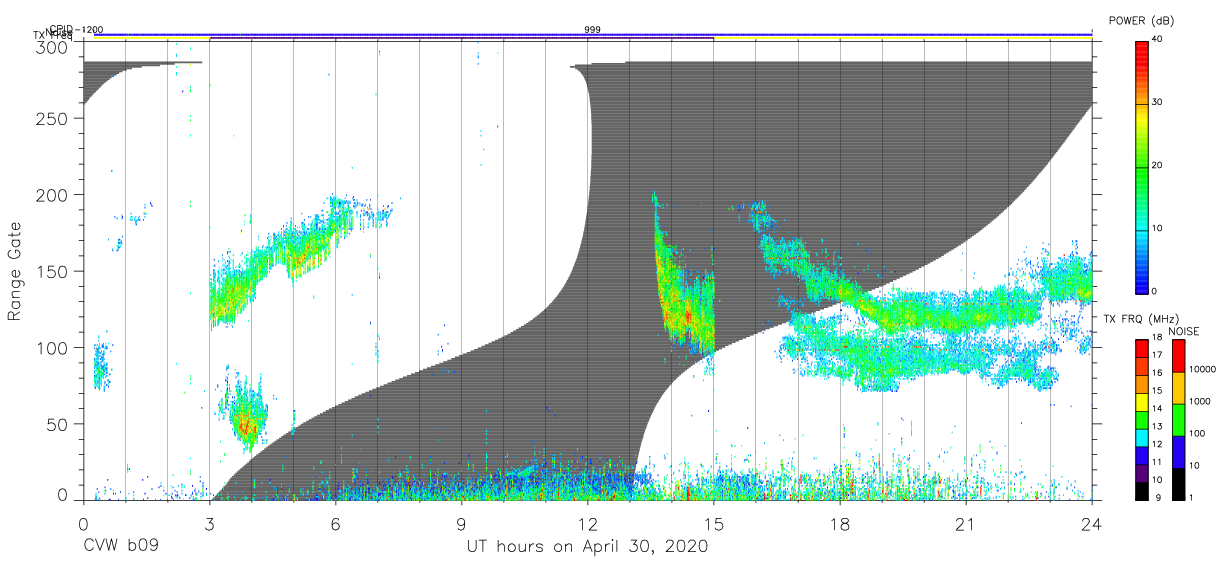Image resolution: width=1228 pixels, height=567 pixels.
Task: Click the '18' UT hours axis tick label
Action: pos(840,523)
